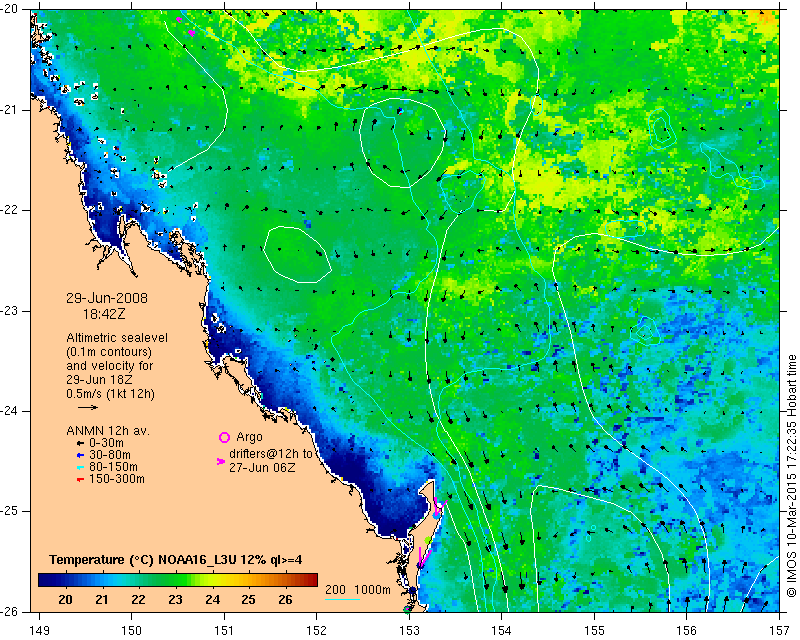Click the '18:42Z' time text
The image size is (800, 640).
tap(104, 314)
